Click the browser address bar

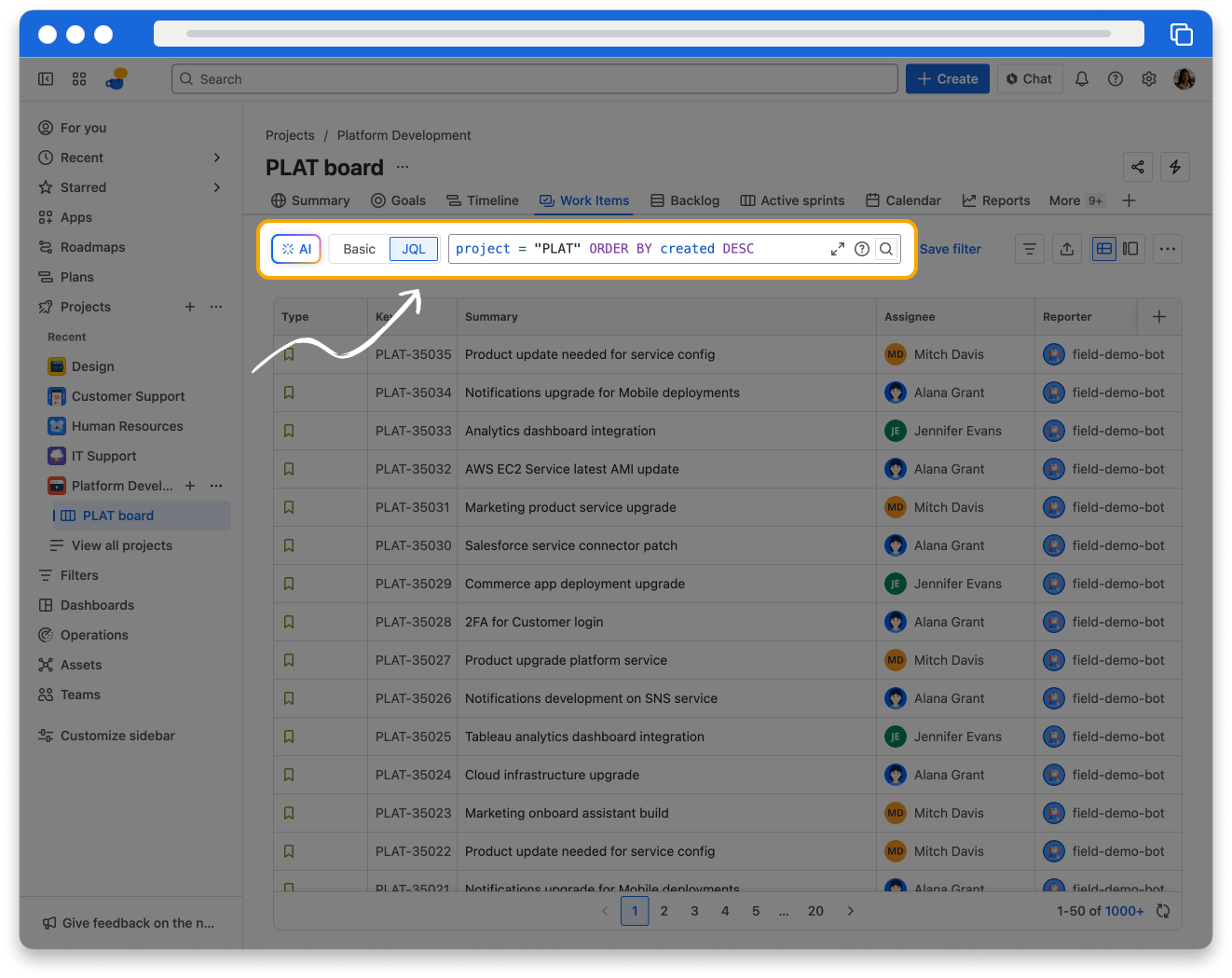coord(649,34)
